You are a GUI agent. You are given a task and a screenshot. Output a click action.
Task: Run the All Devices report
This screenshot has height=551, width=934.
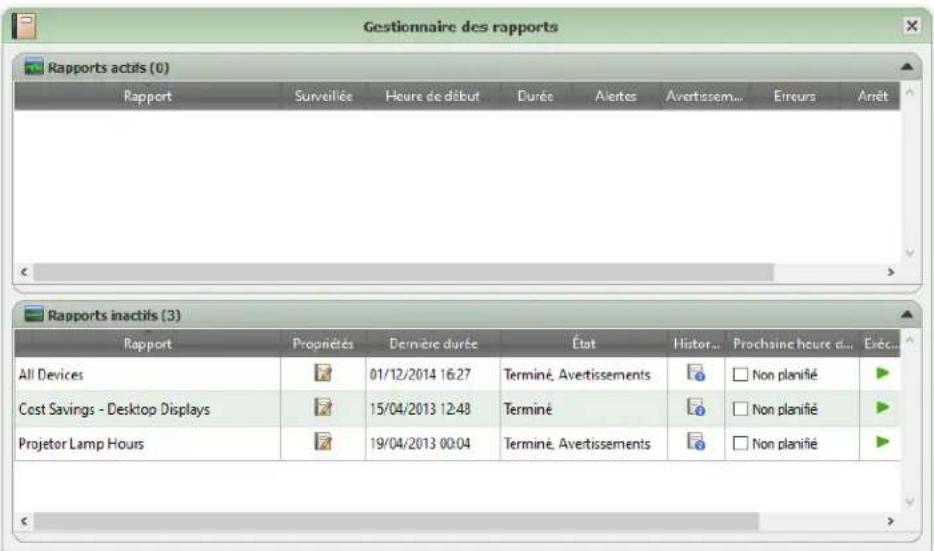(882, 373)
